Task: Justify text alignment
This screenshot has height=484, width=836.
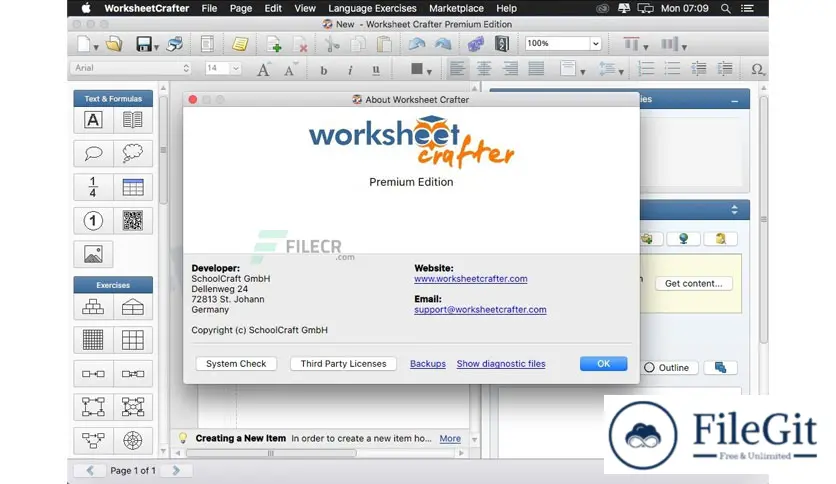Action: (536, 69)
